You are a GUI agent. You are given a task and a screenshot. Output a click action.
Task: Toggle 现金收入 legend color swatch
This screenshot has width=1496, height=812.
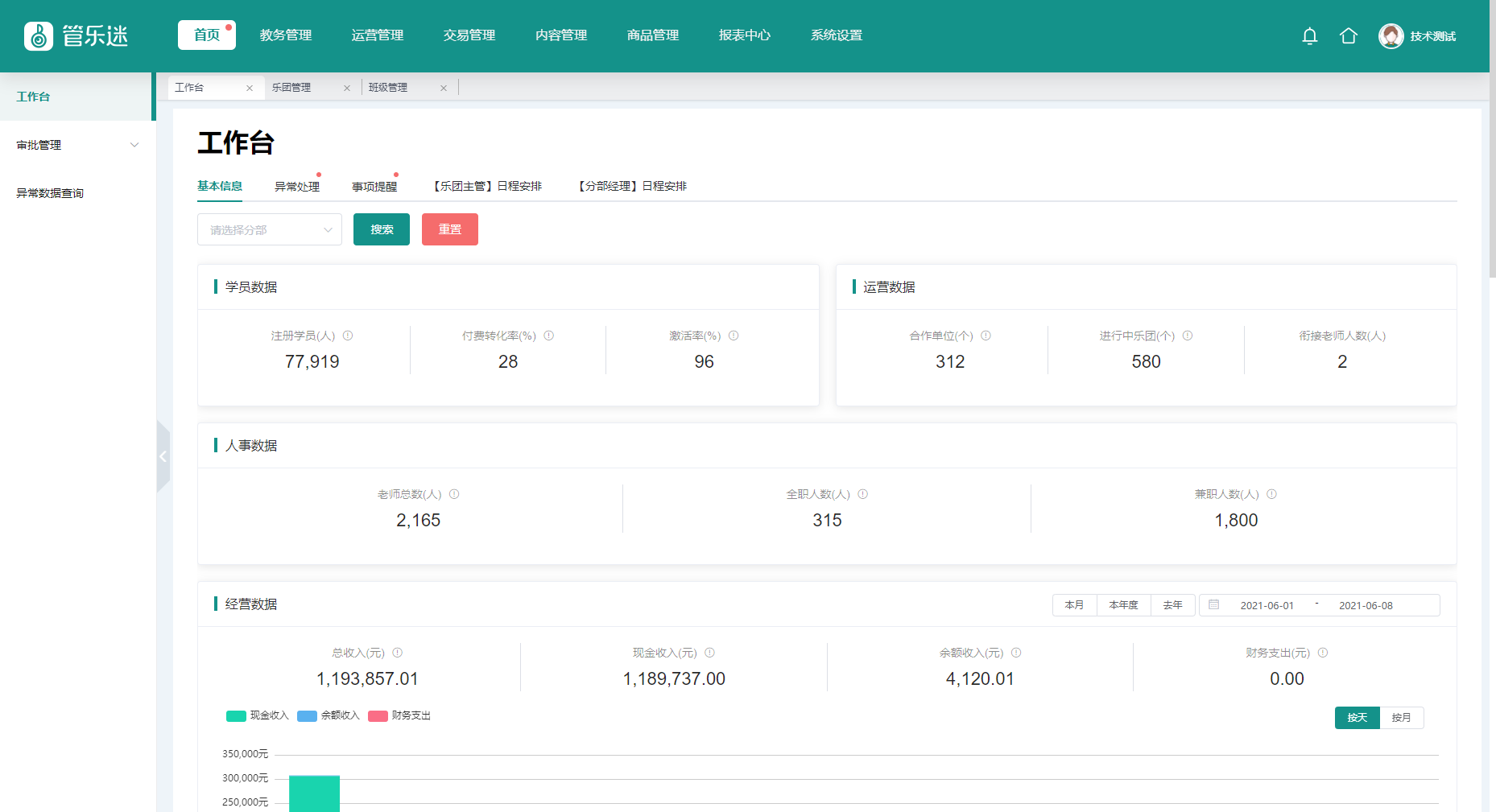pos(236,716)
